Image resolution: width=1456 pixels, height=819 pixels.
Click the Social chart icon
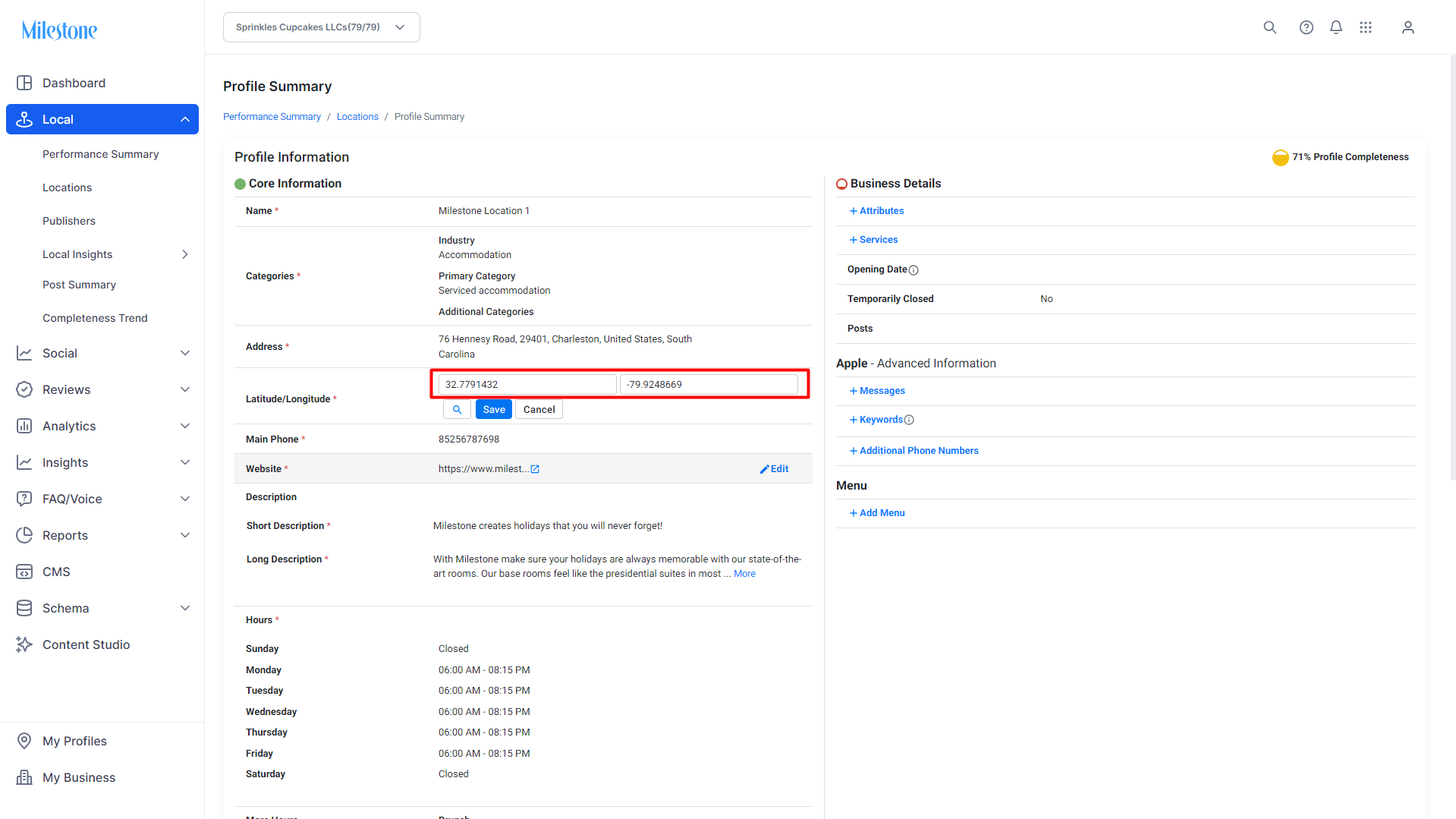pyautogui.click(x=24, y=353)
